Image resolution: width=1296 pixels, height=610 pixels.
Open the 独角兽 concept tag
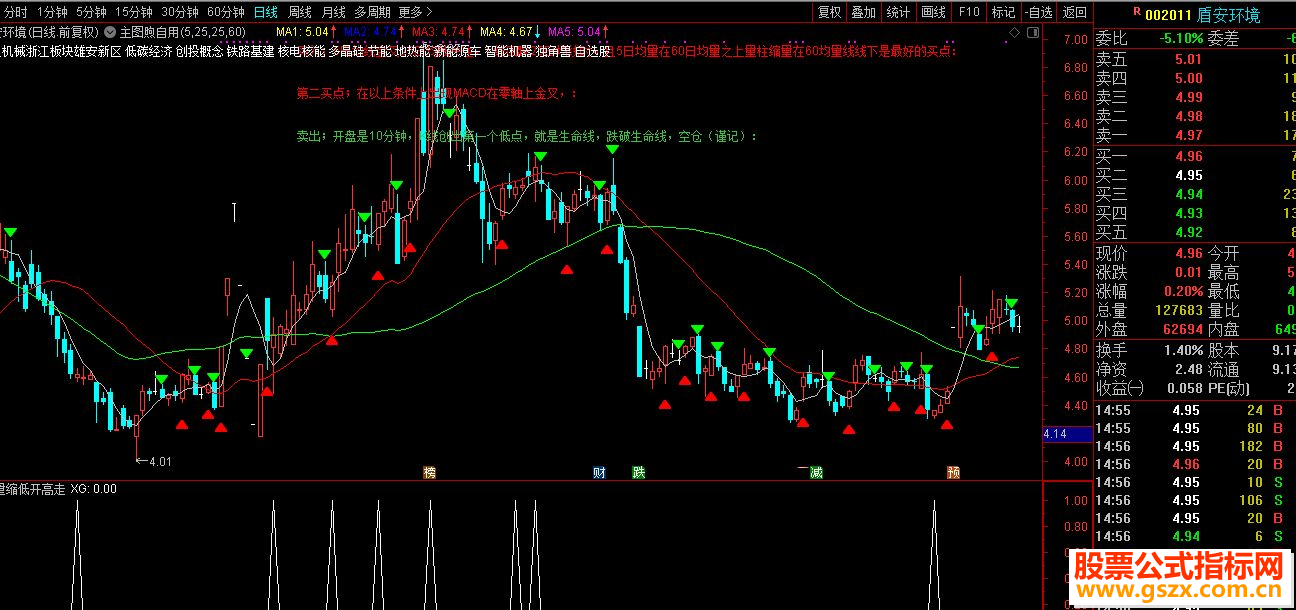554,51
